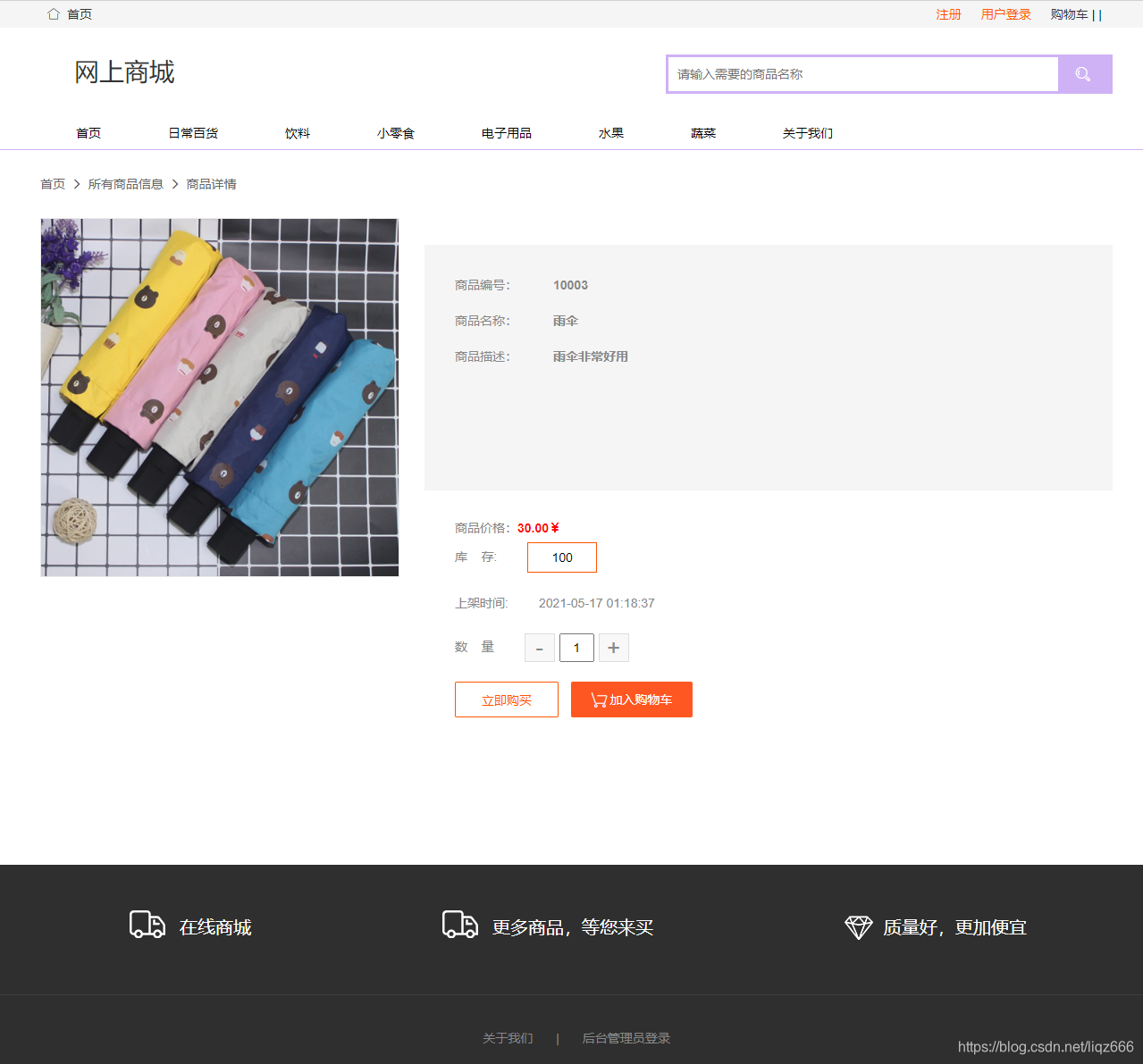Click the diamond icon beside 质量好，更加便宜
The width and height of the screenshot is (1143, 1064).
pyautogui.click(x=858, y=927)
